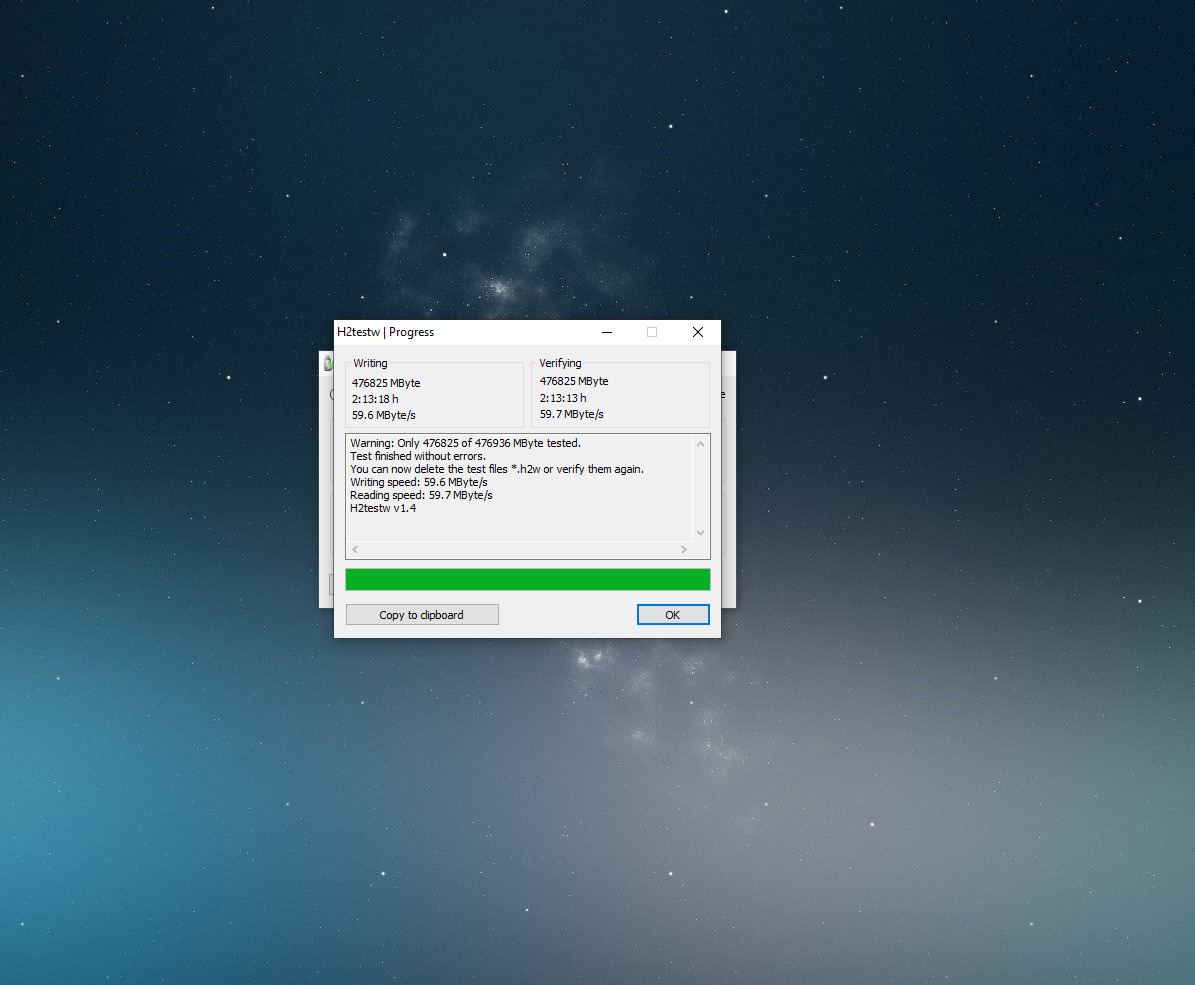Click the Verifying group 59.7 MByte/s speed

point(572,414)
